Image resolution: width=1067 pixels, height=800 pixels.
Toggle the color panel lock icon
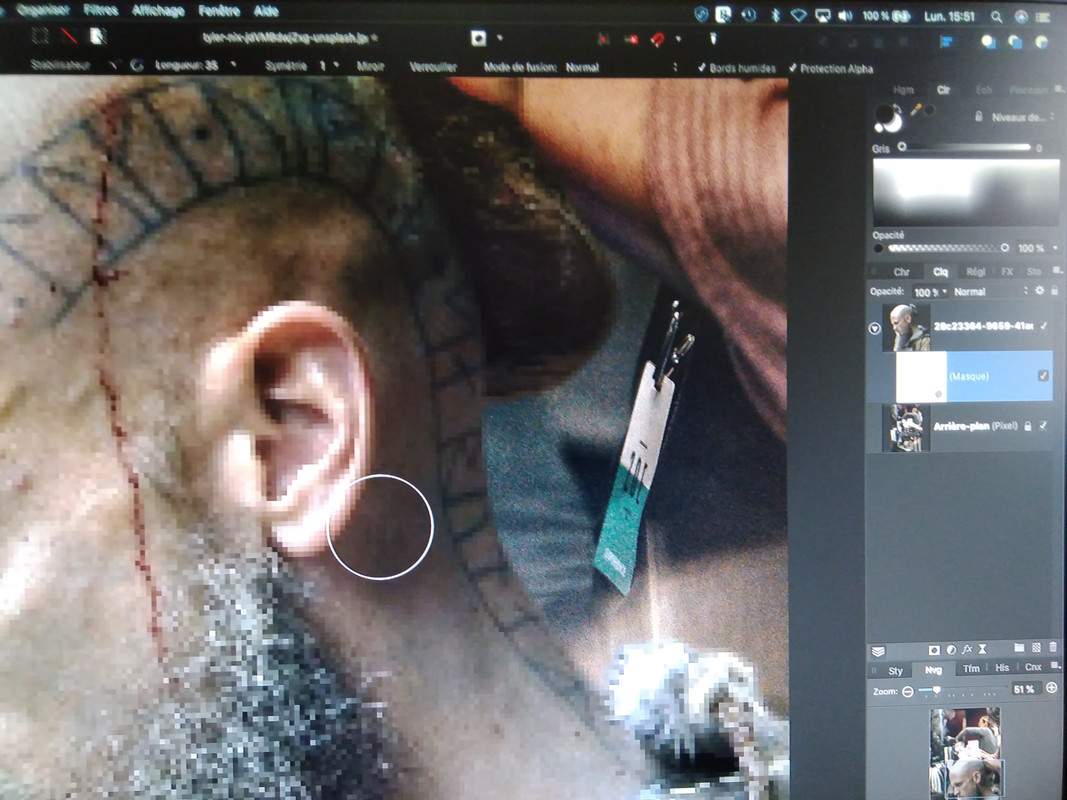[979, 116]
